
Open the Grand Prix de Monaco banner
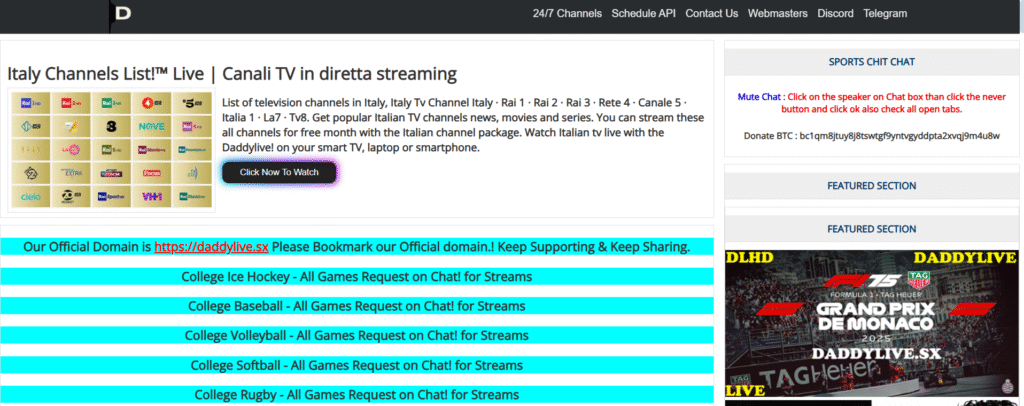click(x=871, y=323)
